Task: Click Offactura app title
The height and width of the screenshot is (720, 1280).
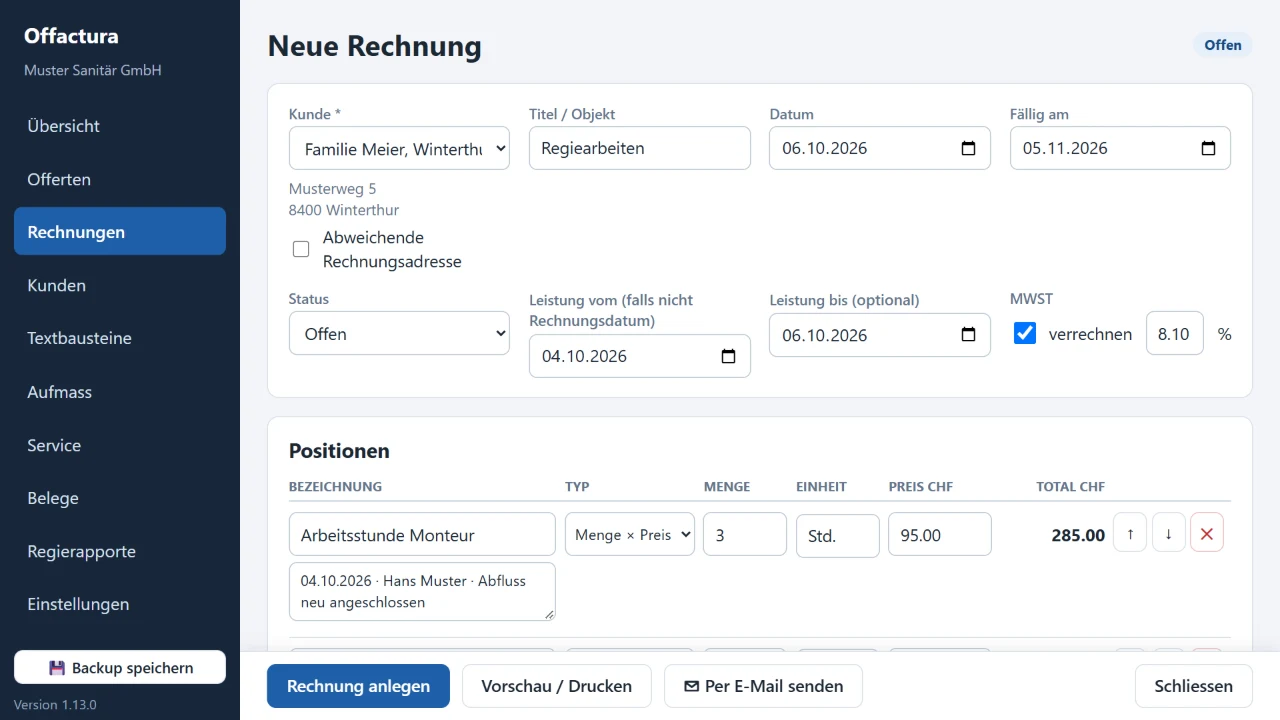Action: pos(71,36)
